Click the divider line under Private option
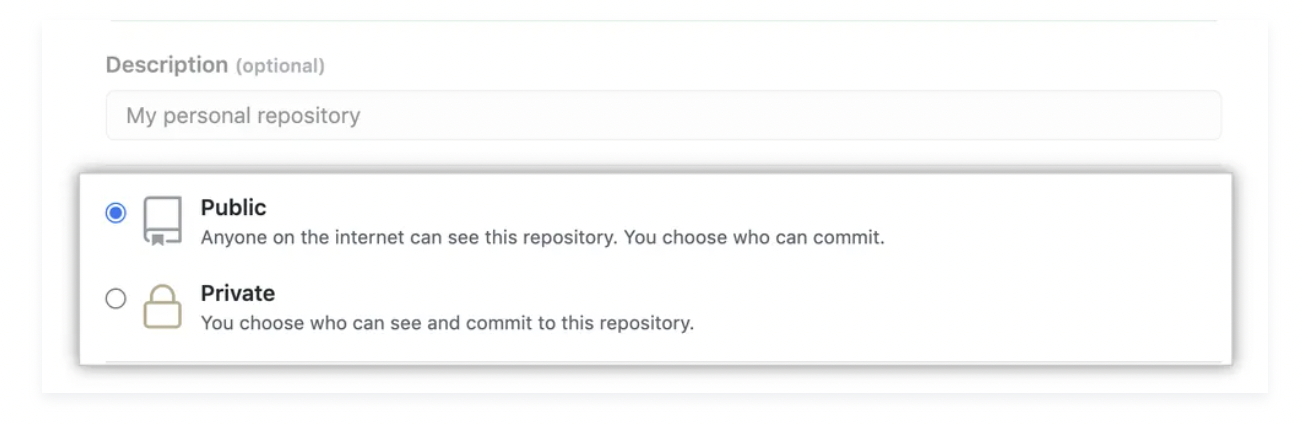The width and height of the screenshot is (1302, 424). point(663,362)
